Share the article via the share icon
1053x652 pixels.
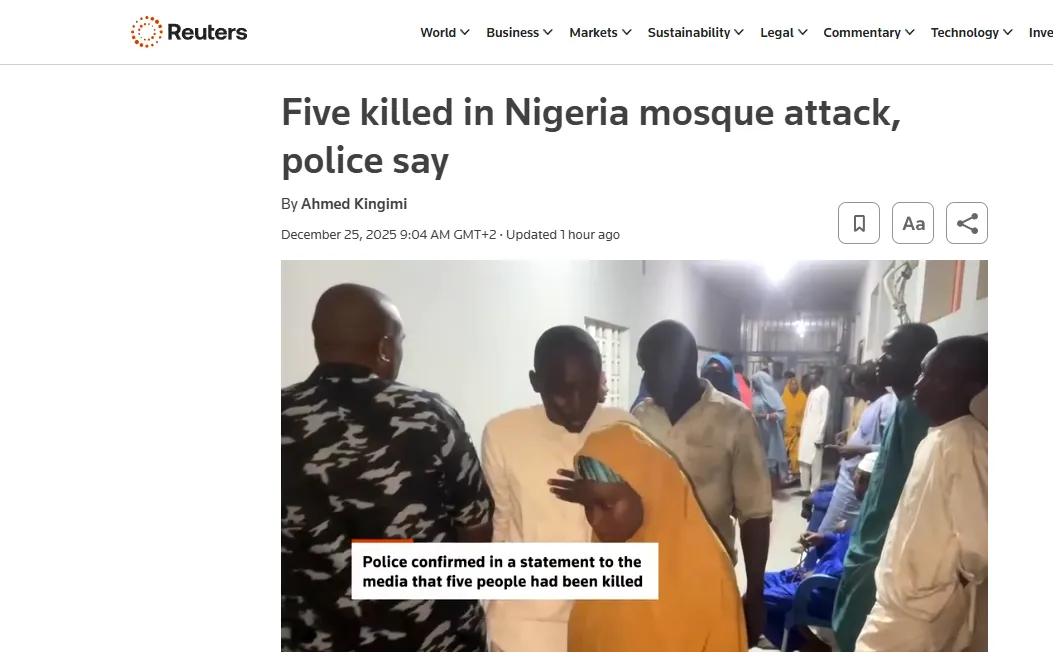point(967,223)
